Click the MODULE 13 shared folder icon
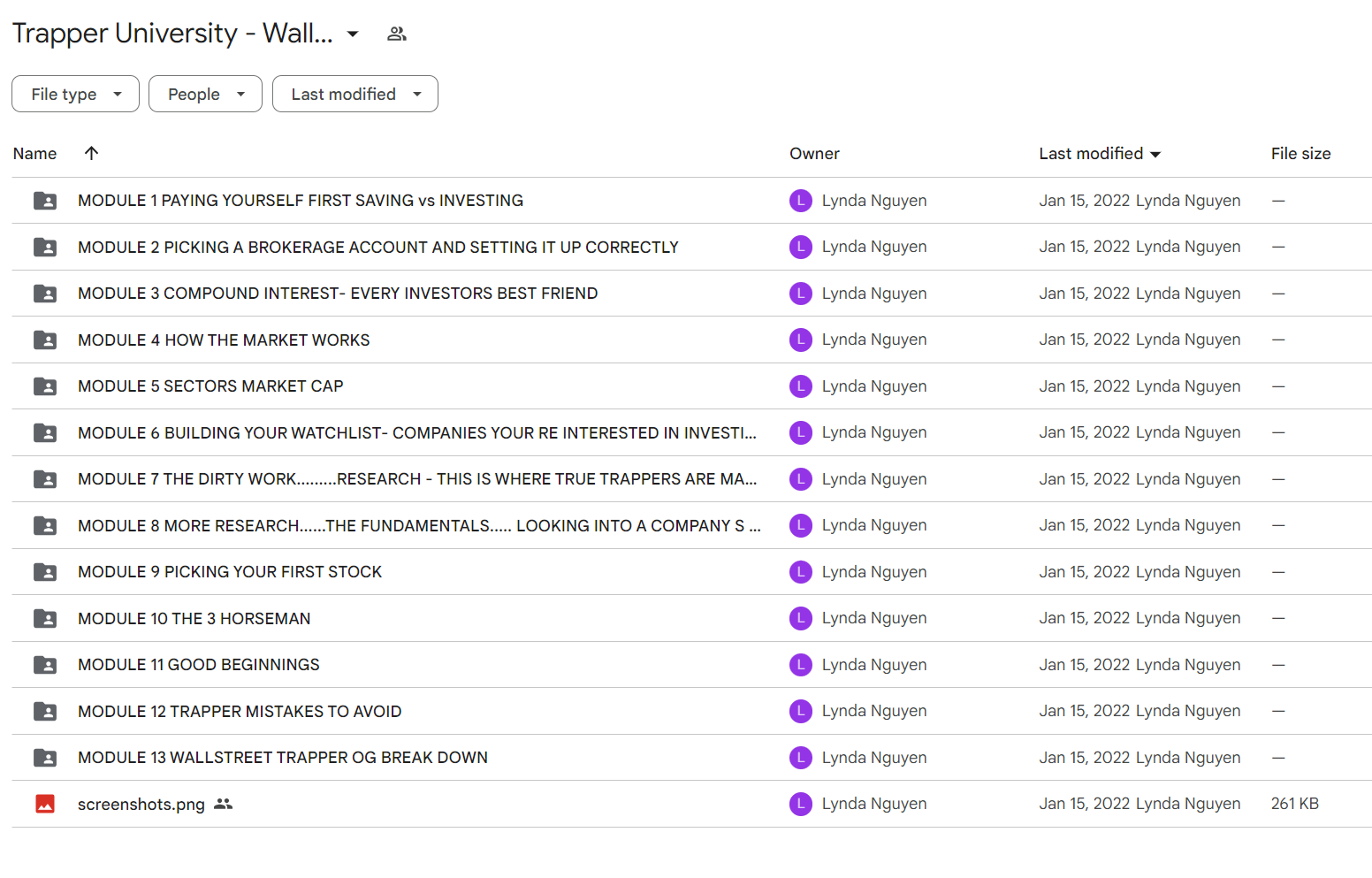This screenshot has height=878, width=1372. [45, 758]
